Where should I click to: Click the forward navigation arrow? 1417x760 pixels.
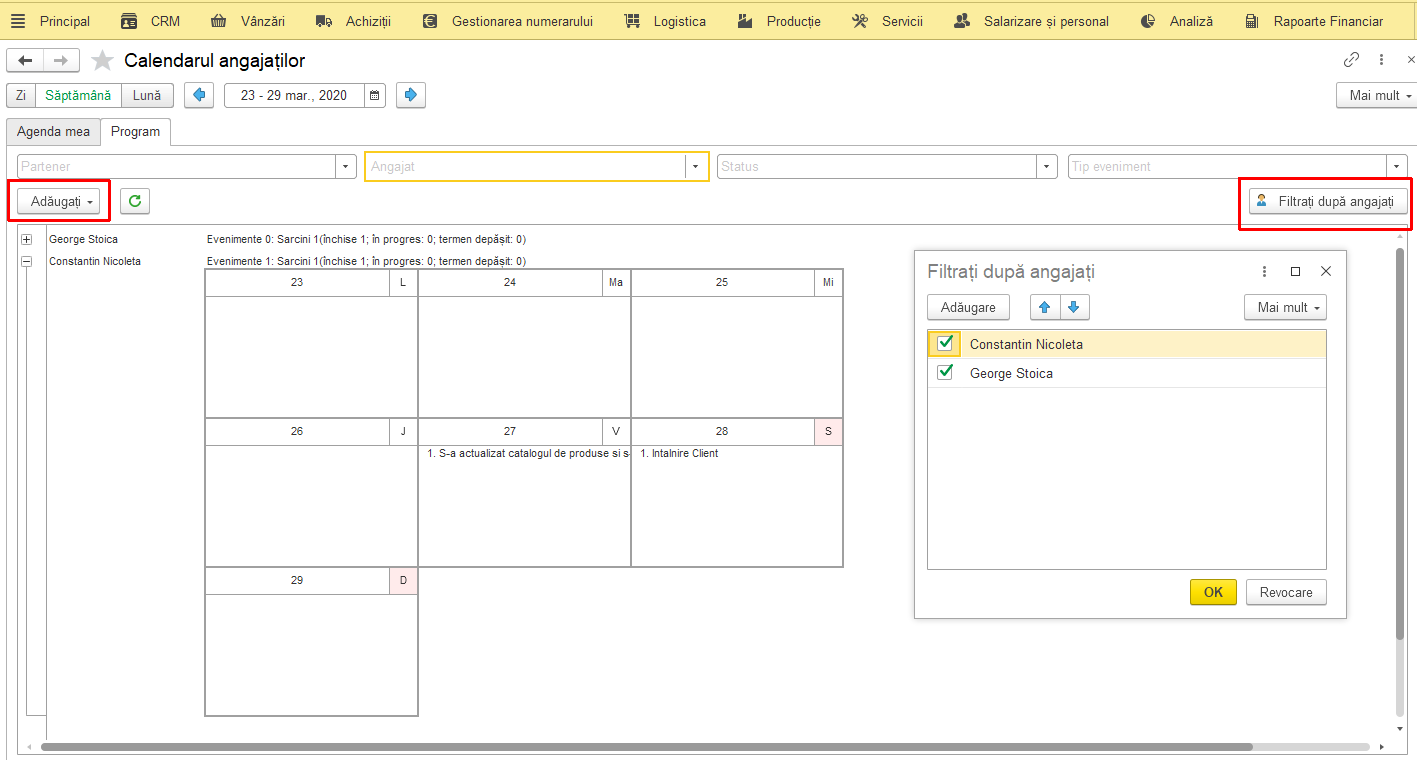62,61
